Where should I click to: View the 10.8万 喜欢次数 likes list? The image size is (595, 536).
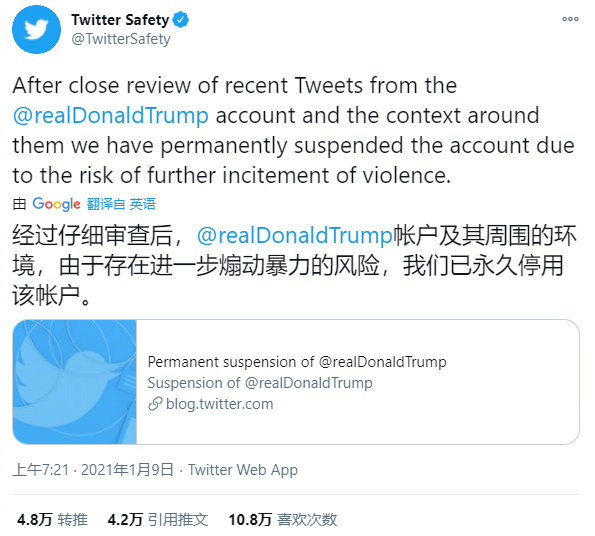click(283, 520)
